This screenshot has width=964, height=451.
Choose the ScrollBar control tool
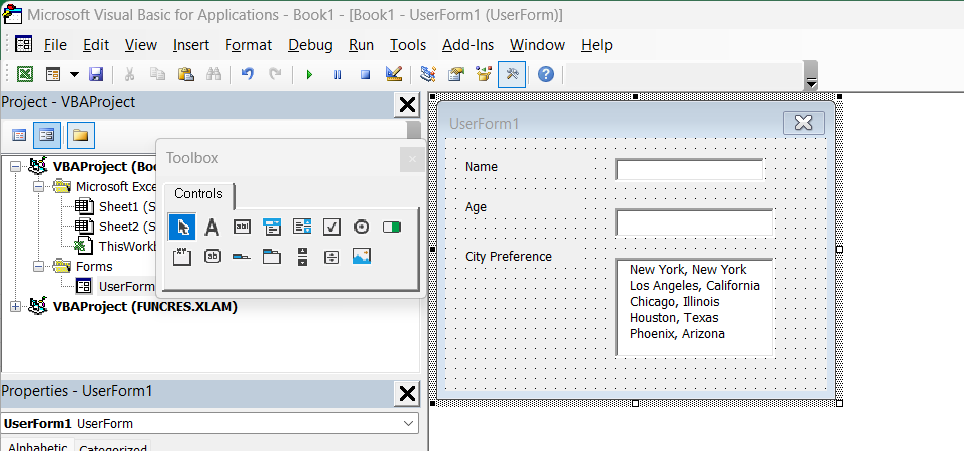pyautogui.click(x=302, y=256)
